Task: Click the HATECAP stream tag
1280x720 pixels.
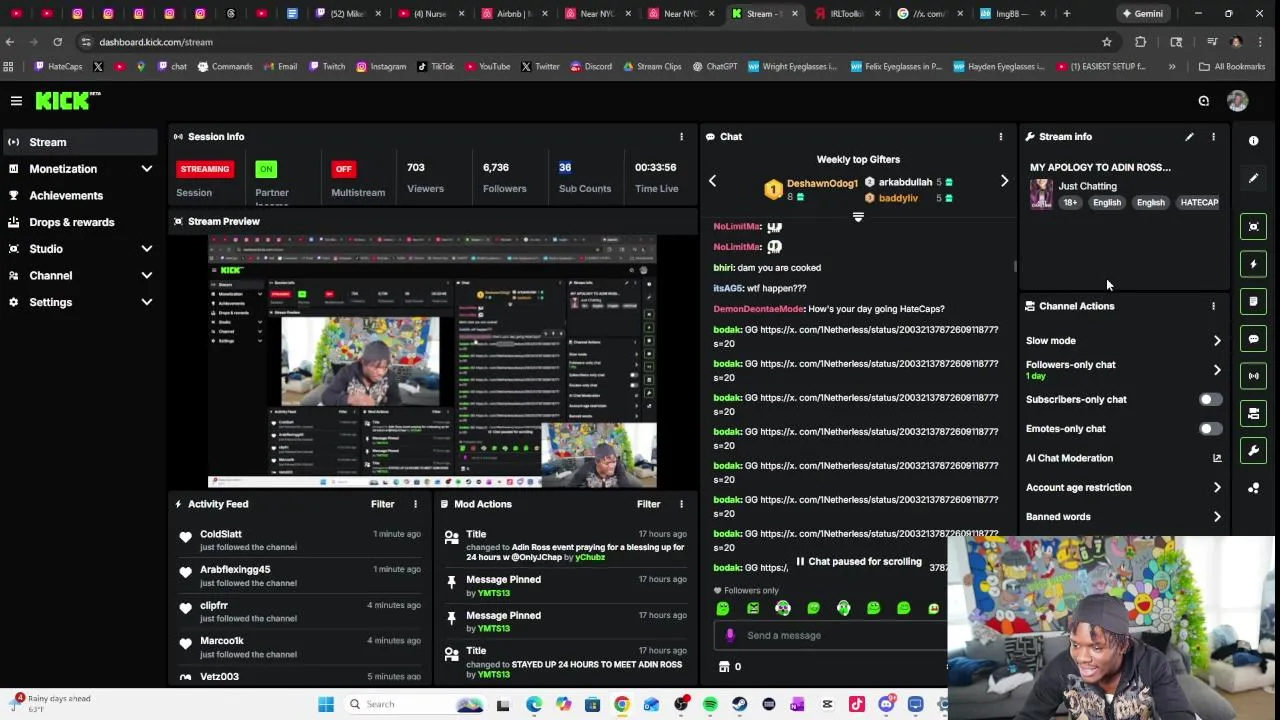Action: (x=1199, y=203)
